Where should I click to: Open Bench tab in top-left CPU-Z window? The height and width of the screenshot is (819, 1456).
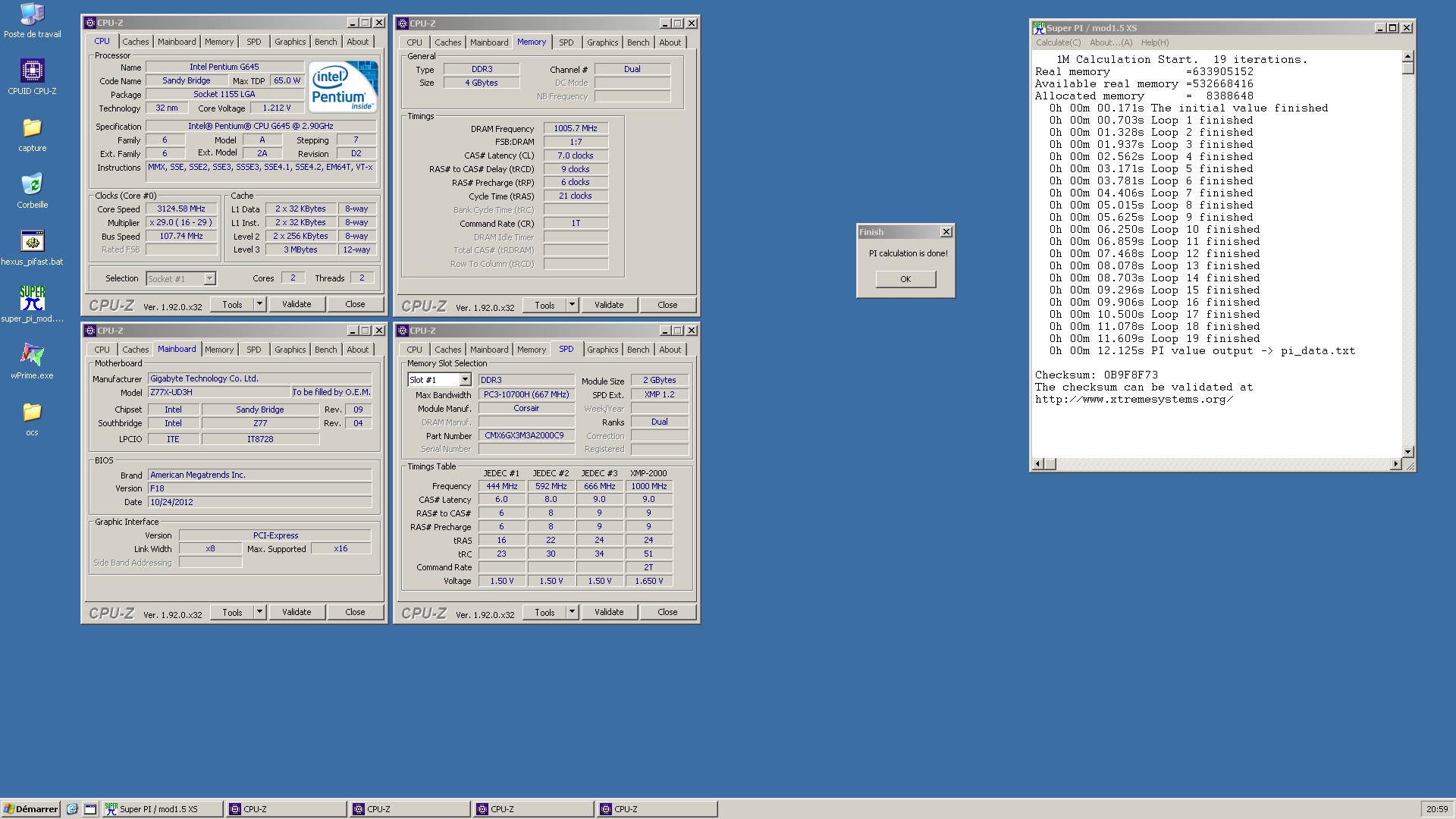click(x=326, y=42)
